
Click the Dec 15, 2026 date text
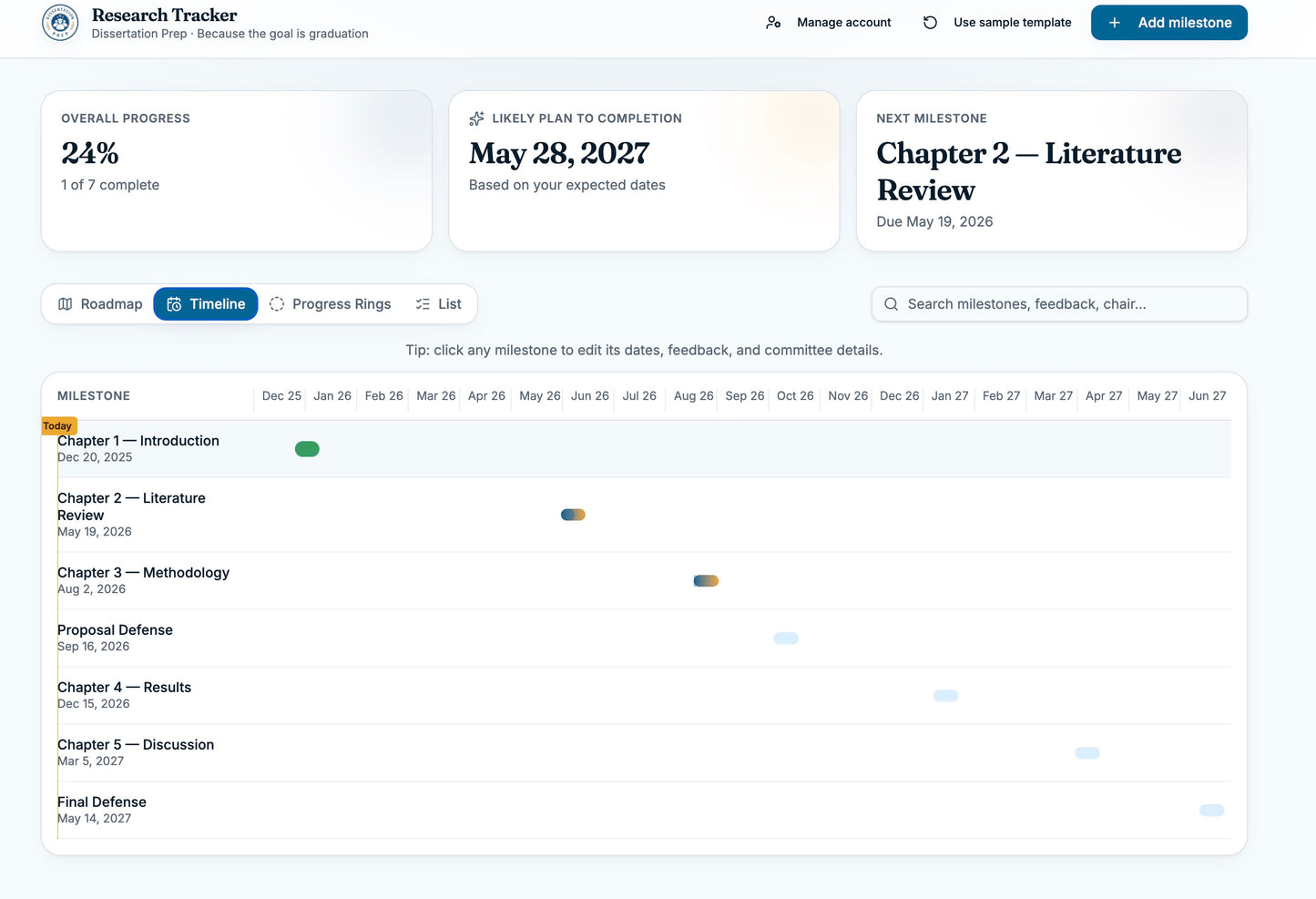pos(93,704)
